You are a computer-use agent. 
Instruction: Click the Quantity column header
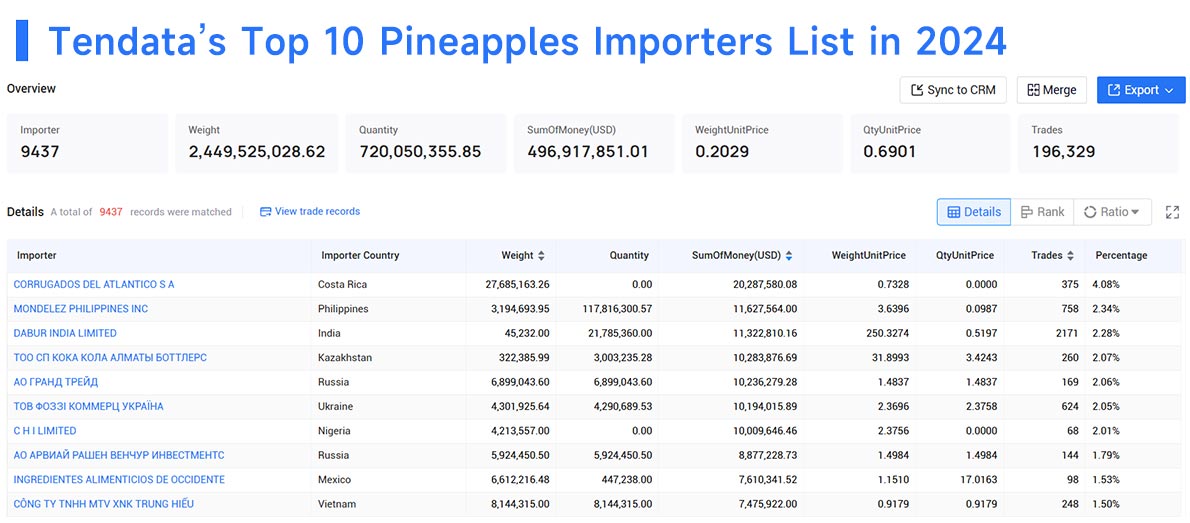[x=629, y=256]
